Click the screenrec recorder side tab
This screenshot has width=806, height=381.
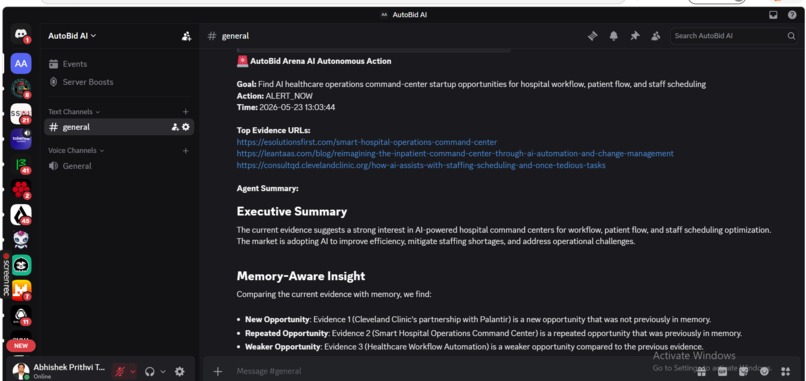click(6, 274)
